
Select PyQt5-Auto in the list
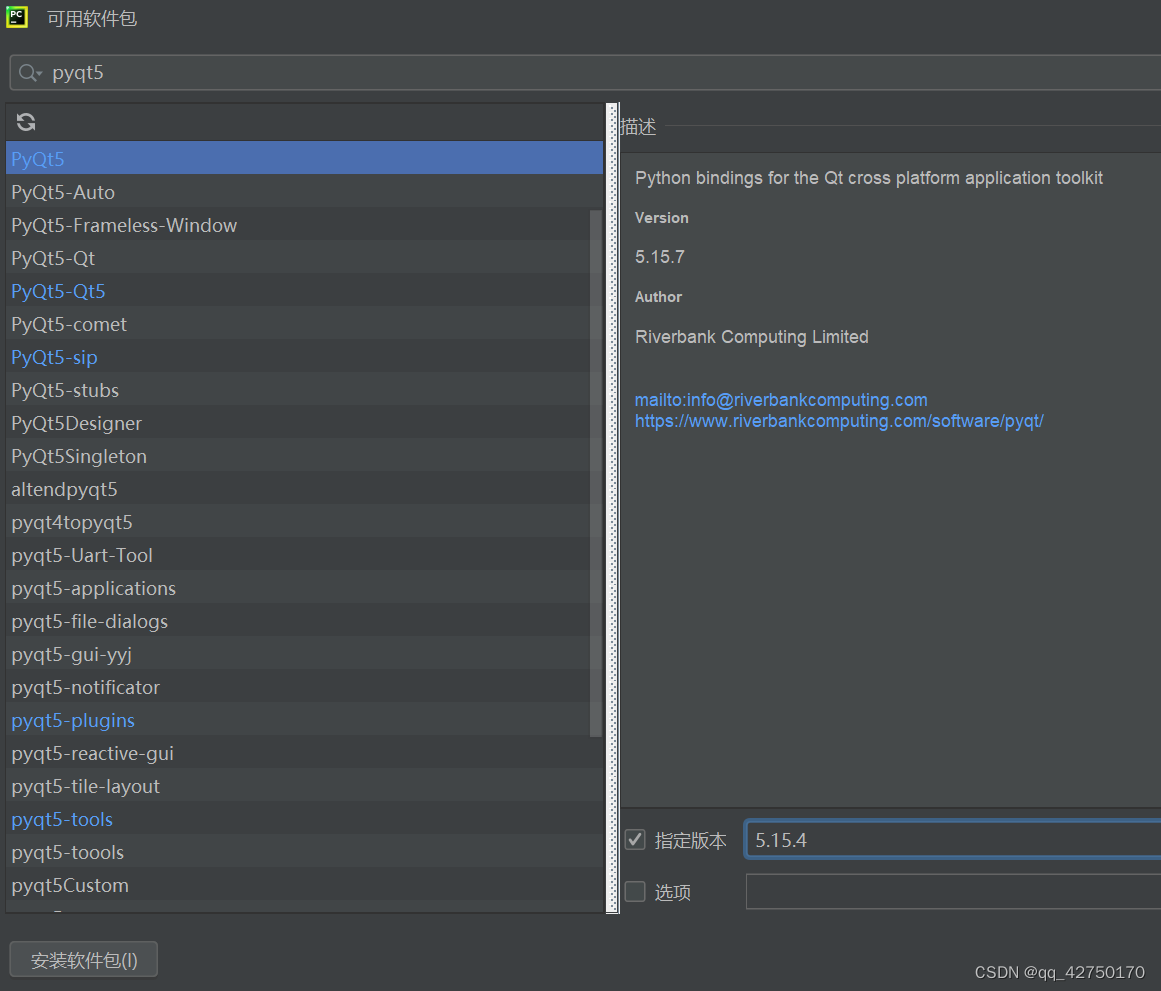pos(304,192)
